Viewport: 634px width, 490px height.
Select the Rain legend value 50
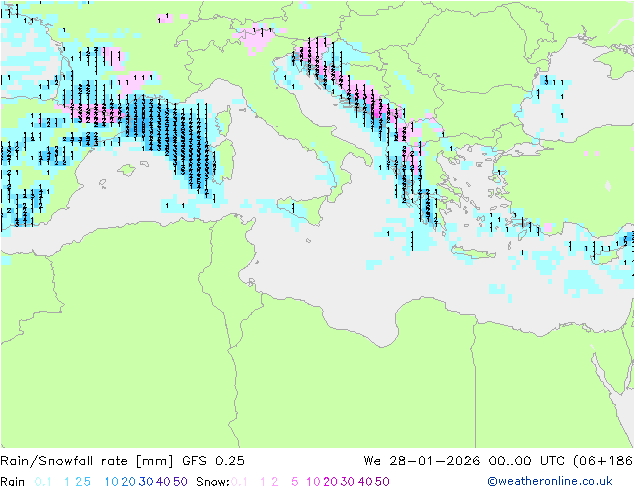[180, 482]
